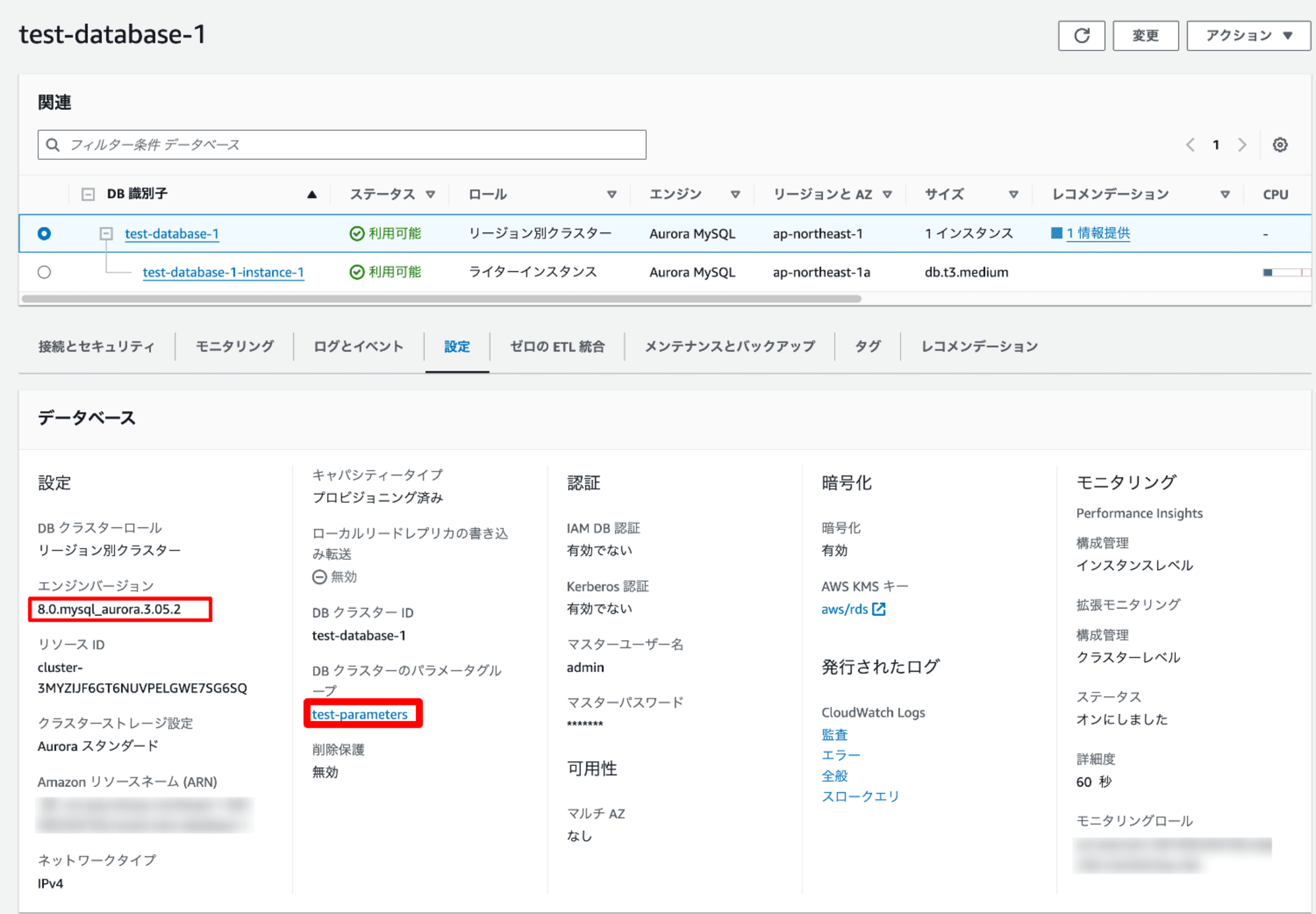Click the admin master username value
The width and height of the screenshot is (1316, 914).
[x=586, y=667]
